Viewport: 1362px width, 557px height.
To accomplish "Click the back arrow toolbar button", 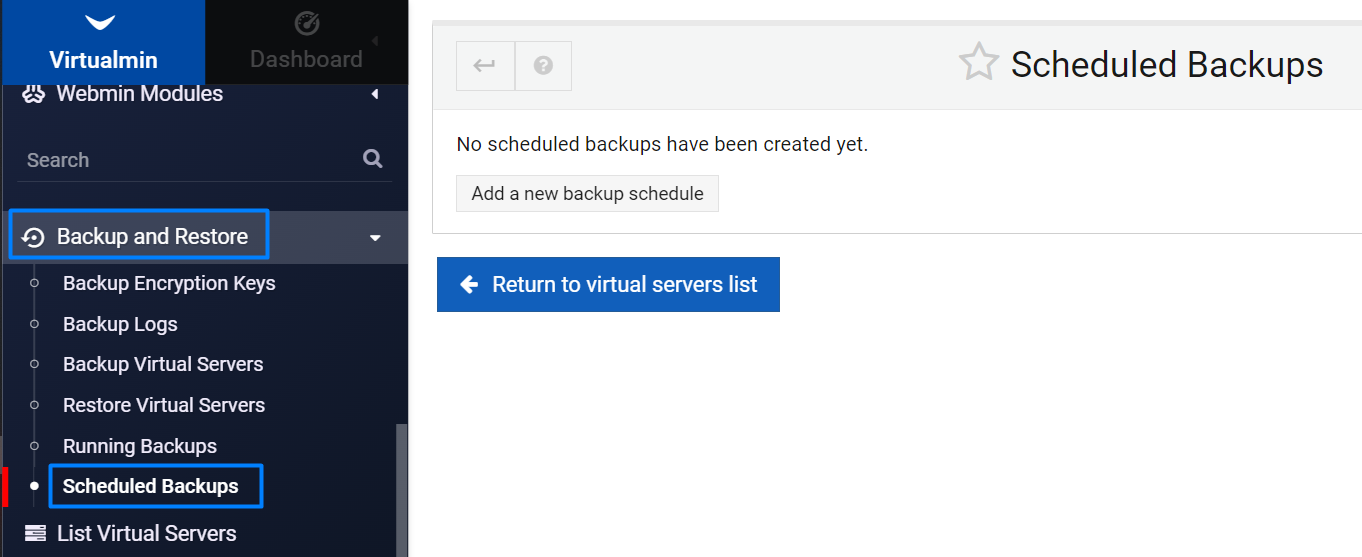I will pos(485,66).
